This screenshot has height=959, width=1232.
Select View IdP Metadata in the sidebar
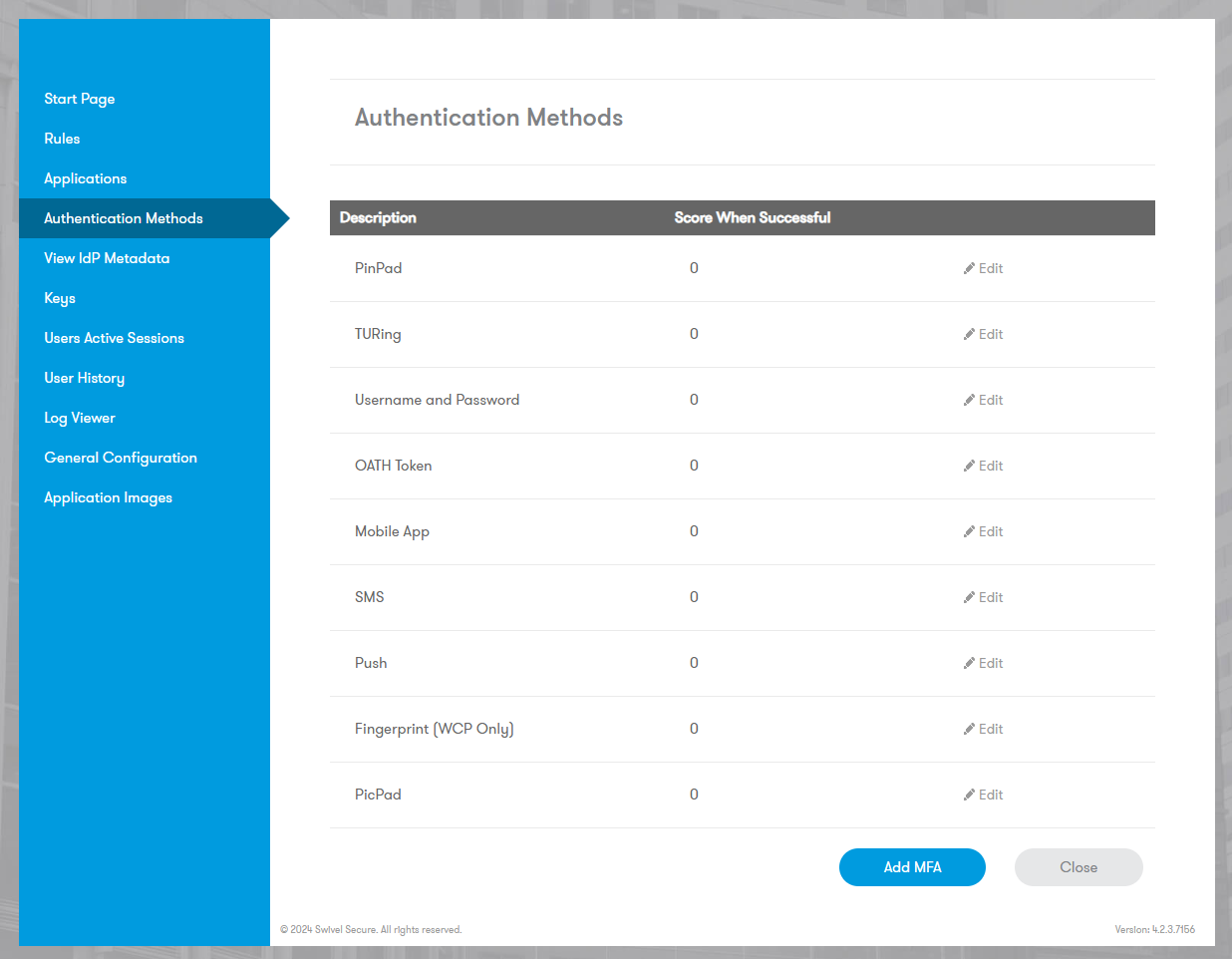107,258
